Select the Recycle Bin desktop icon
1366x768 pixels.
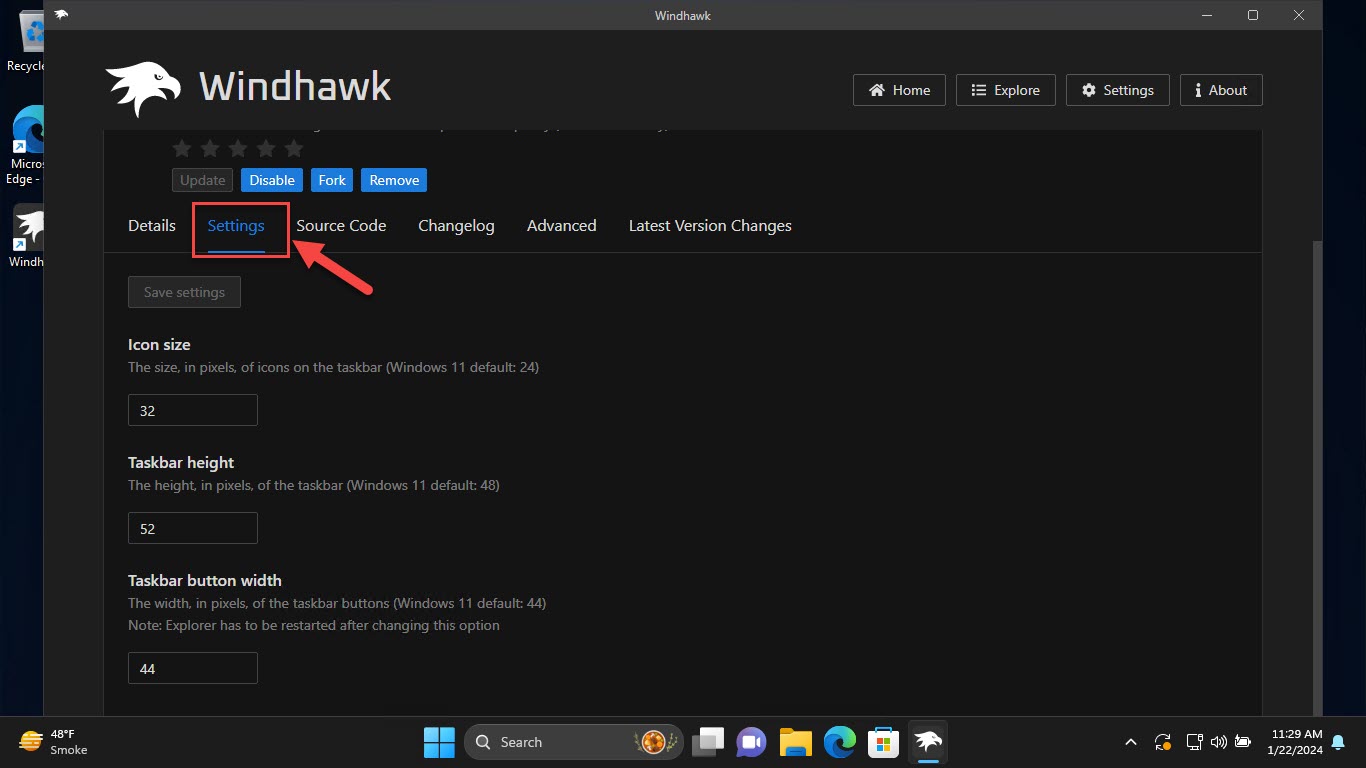[x=27, y=42]
